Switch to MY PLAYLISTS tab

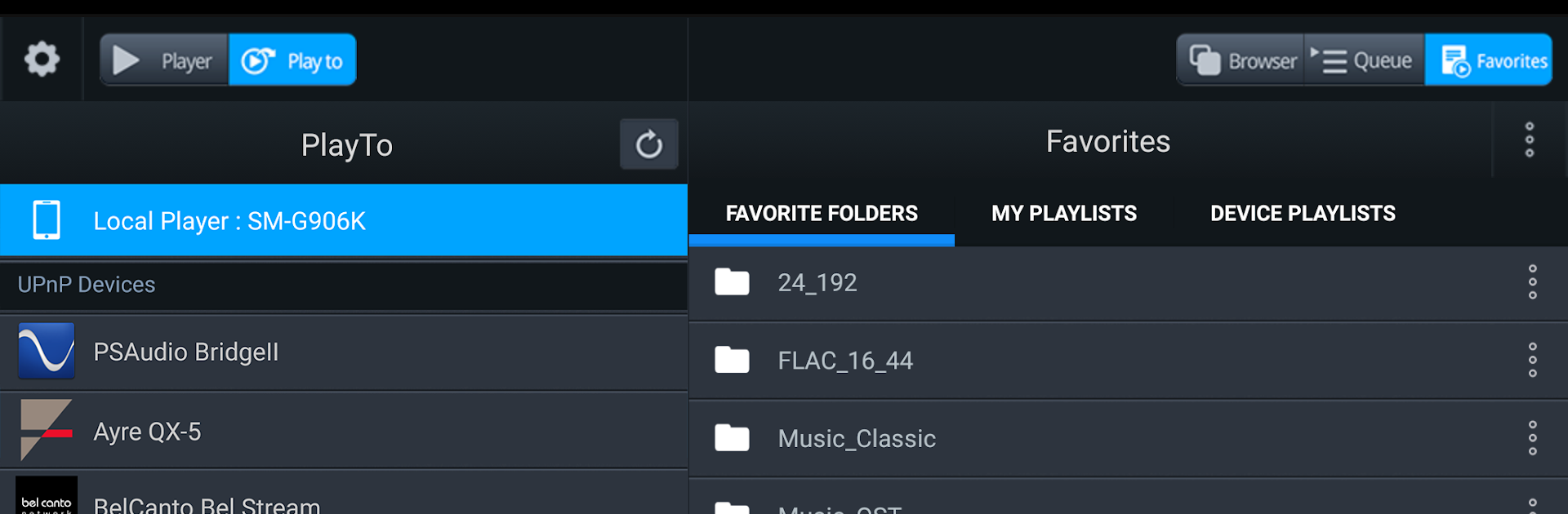(1064, 214)
